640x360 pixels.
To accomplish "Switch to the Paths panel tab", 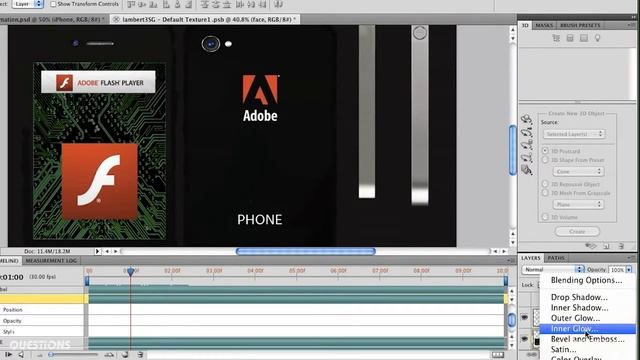I will [556, 258].
